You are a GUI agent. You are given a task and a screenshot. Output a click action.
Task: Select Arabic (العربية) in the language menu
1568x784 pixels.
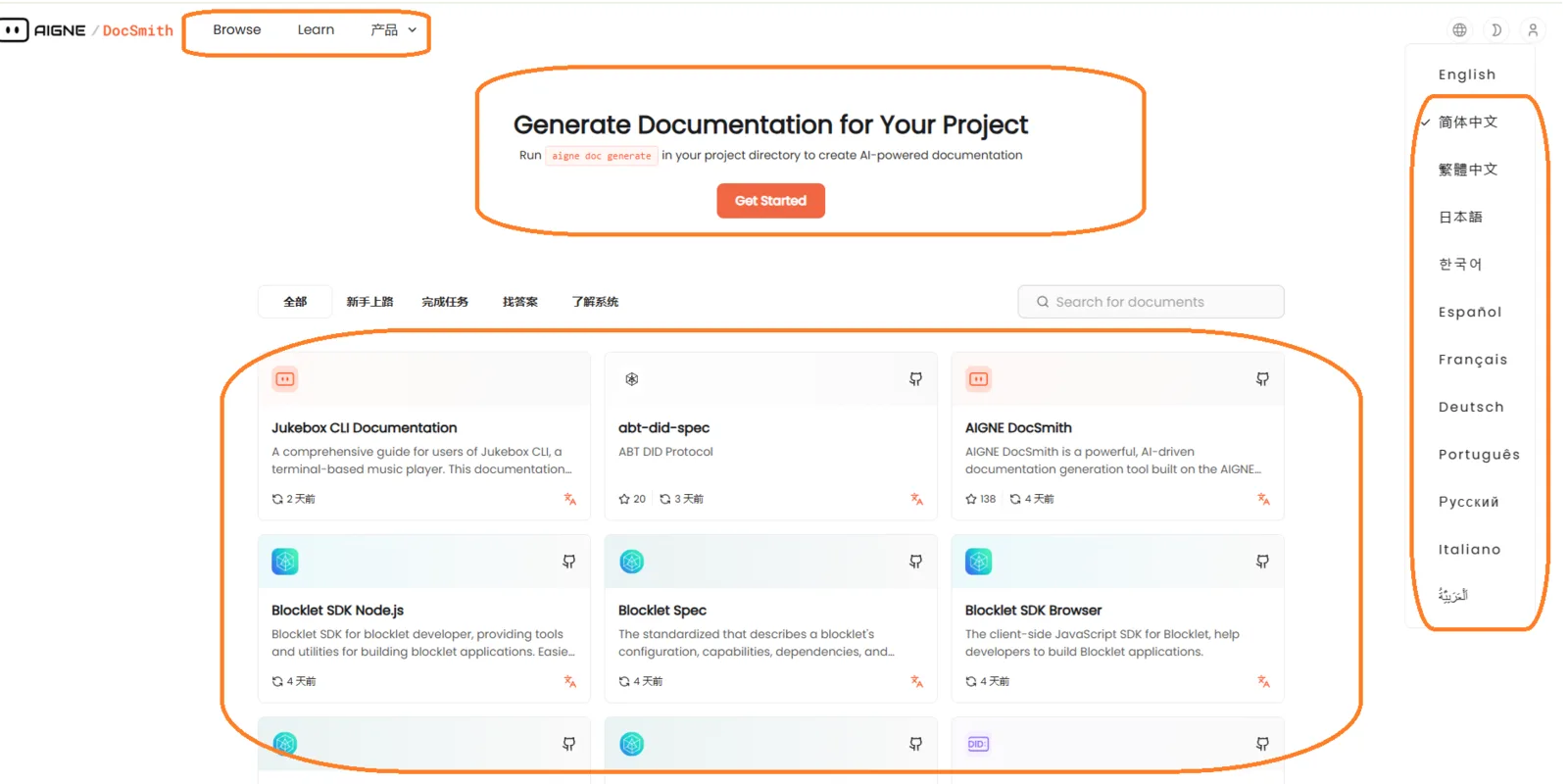(x=1453, y=595)
